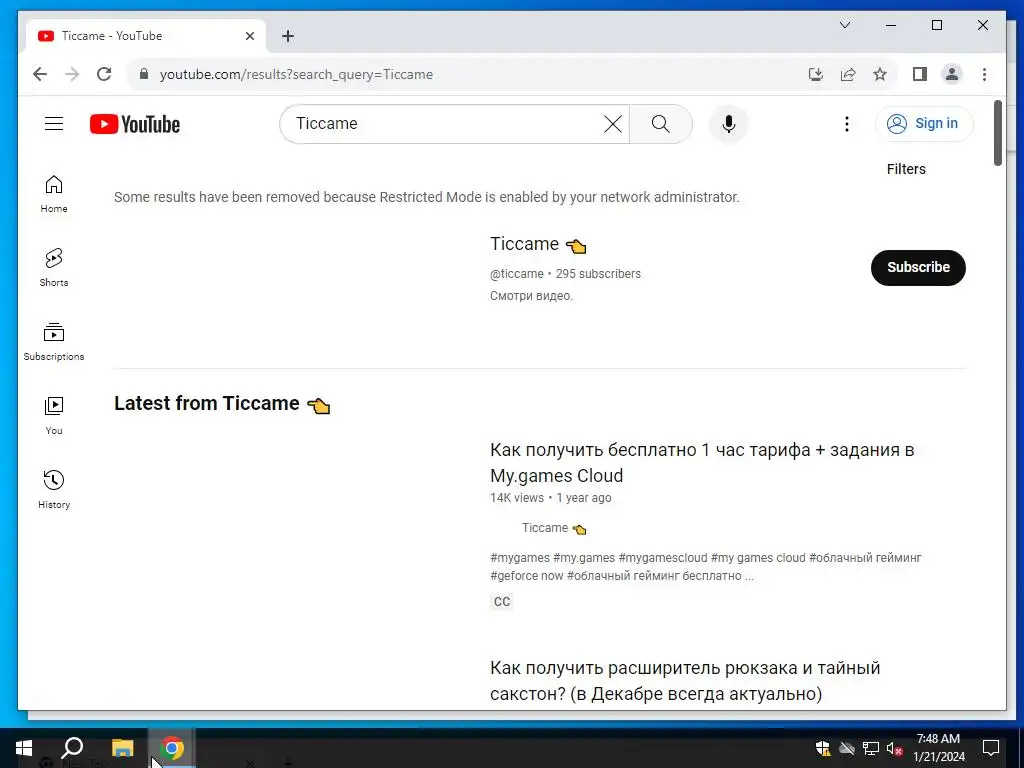Click the Chrome taskbar icon

172,748
